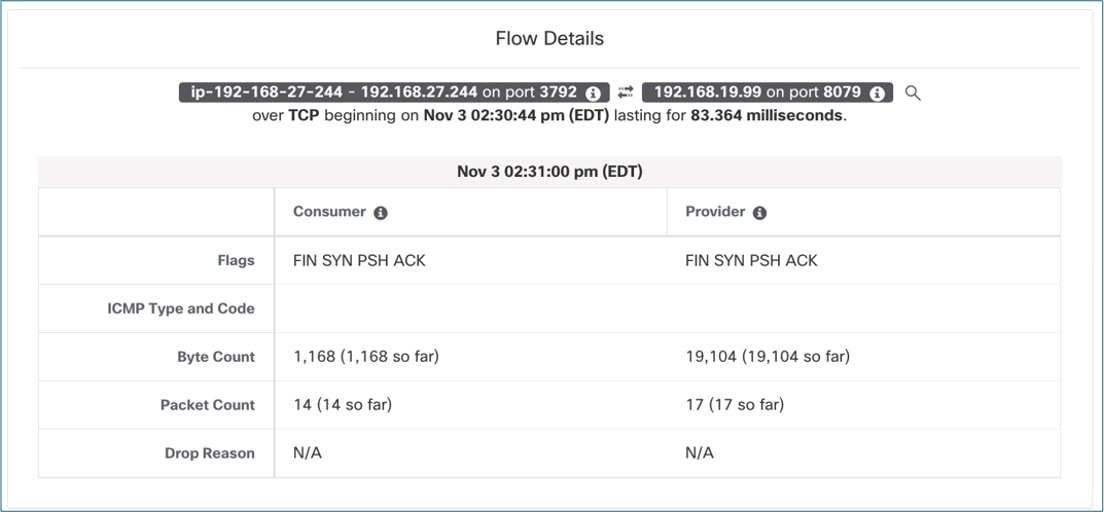The width and height of the screenshot is (1104, 512).
Task: Click the Nov 3 02:31:00 pm timestamp header
Action: 549,171
